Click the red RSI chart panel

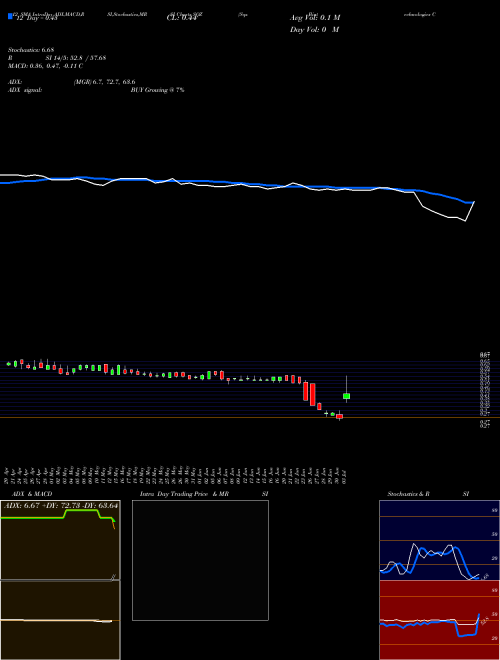click(x=439, y=620)
